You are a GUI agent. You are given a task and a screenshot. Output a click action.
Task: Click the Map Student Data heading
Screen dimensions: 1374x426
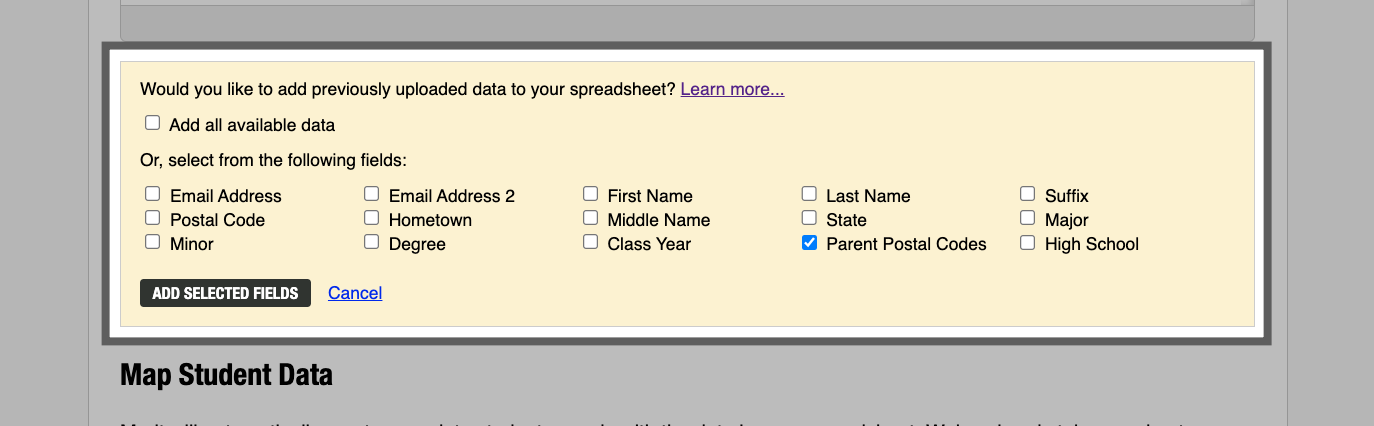click(226, 376)
